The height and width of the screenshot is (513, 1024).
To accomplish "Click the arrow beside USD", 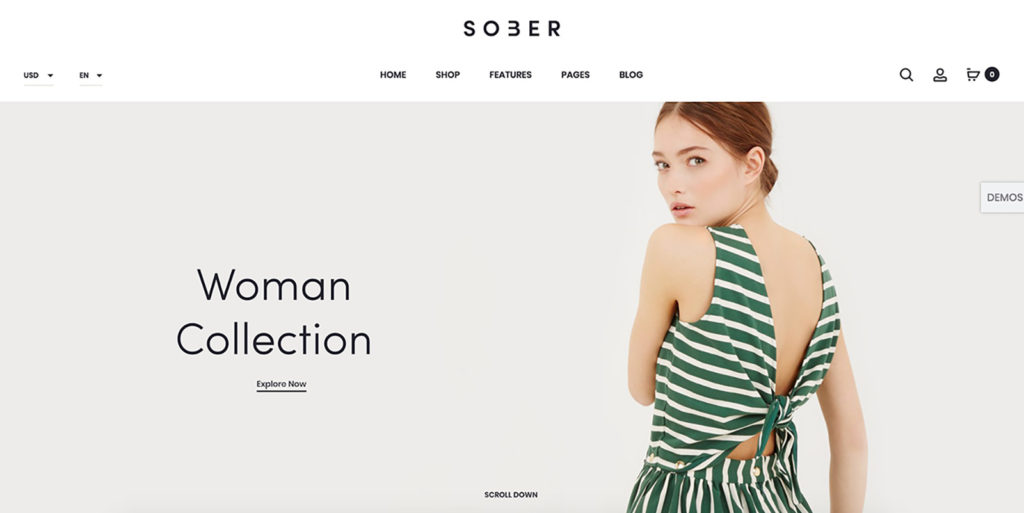I will [50, 76].
